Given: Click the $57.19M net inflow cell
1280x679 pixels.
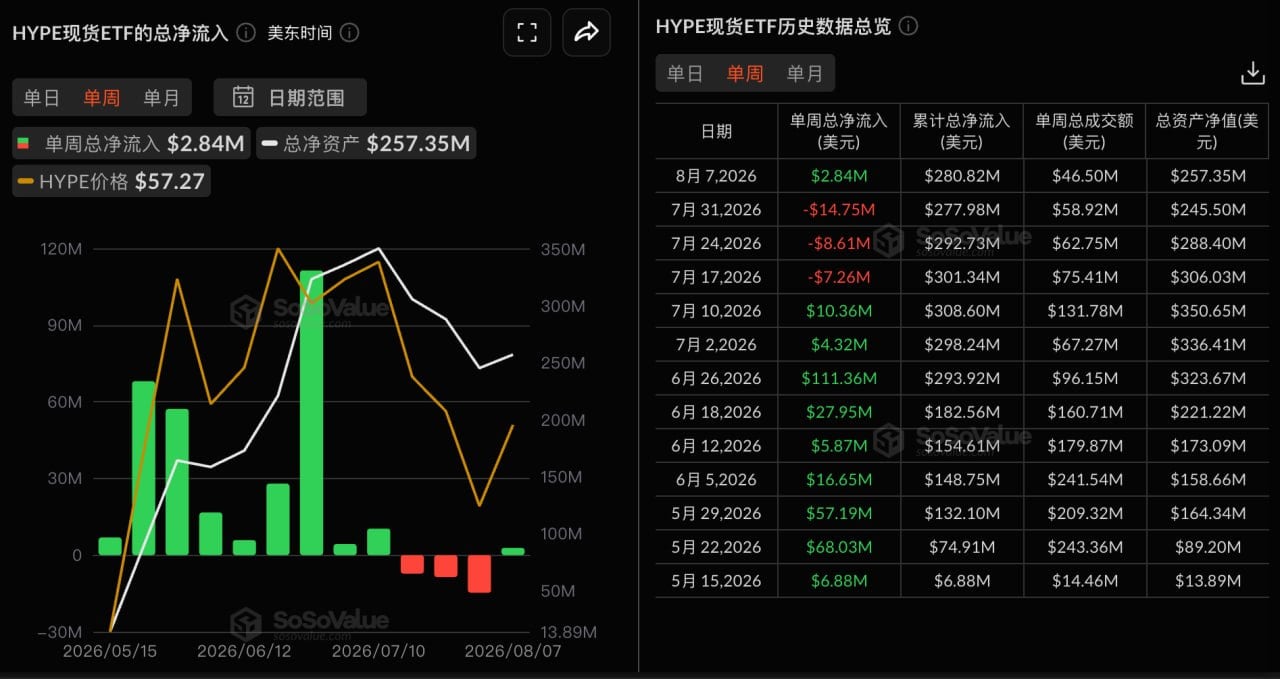Looking at the screenshot, I should tap(839, 513).
